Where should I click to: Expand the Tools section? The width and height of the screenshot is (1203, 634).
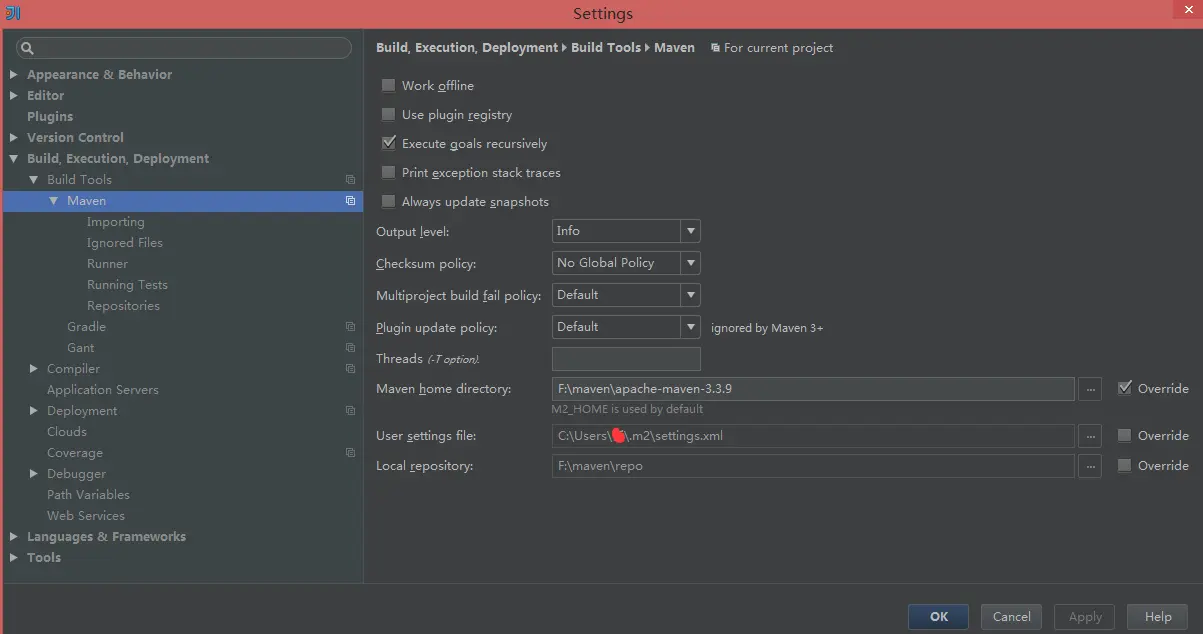click(14, 558)
